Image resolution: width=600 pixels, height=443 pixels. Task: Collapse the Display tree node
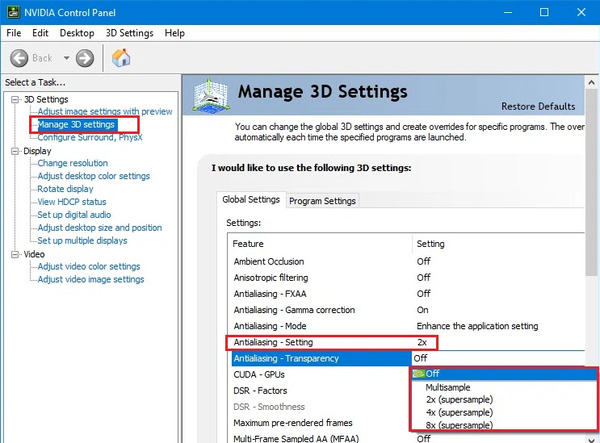point(15,151)
